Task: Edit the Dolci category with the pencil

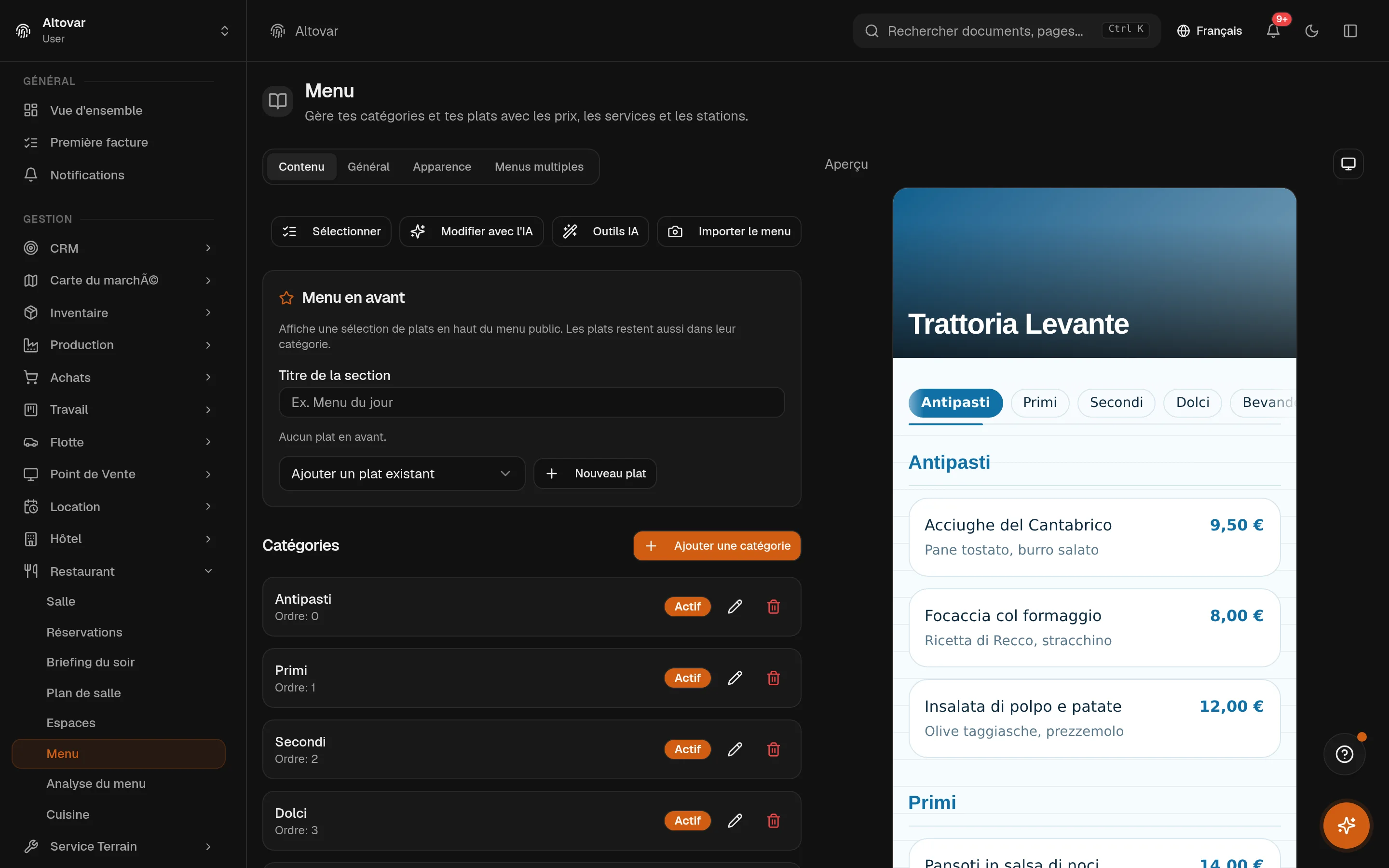Action: [x=735, y=820]
